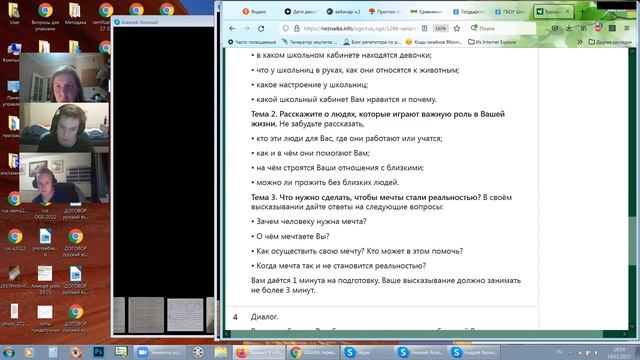Show more bookmarks chevron
640x360 pixels.
[580, 42]
